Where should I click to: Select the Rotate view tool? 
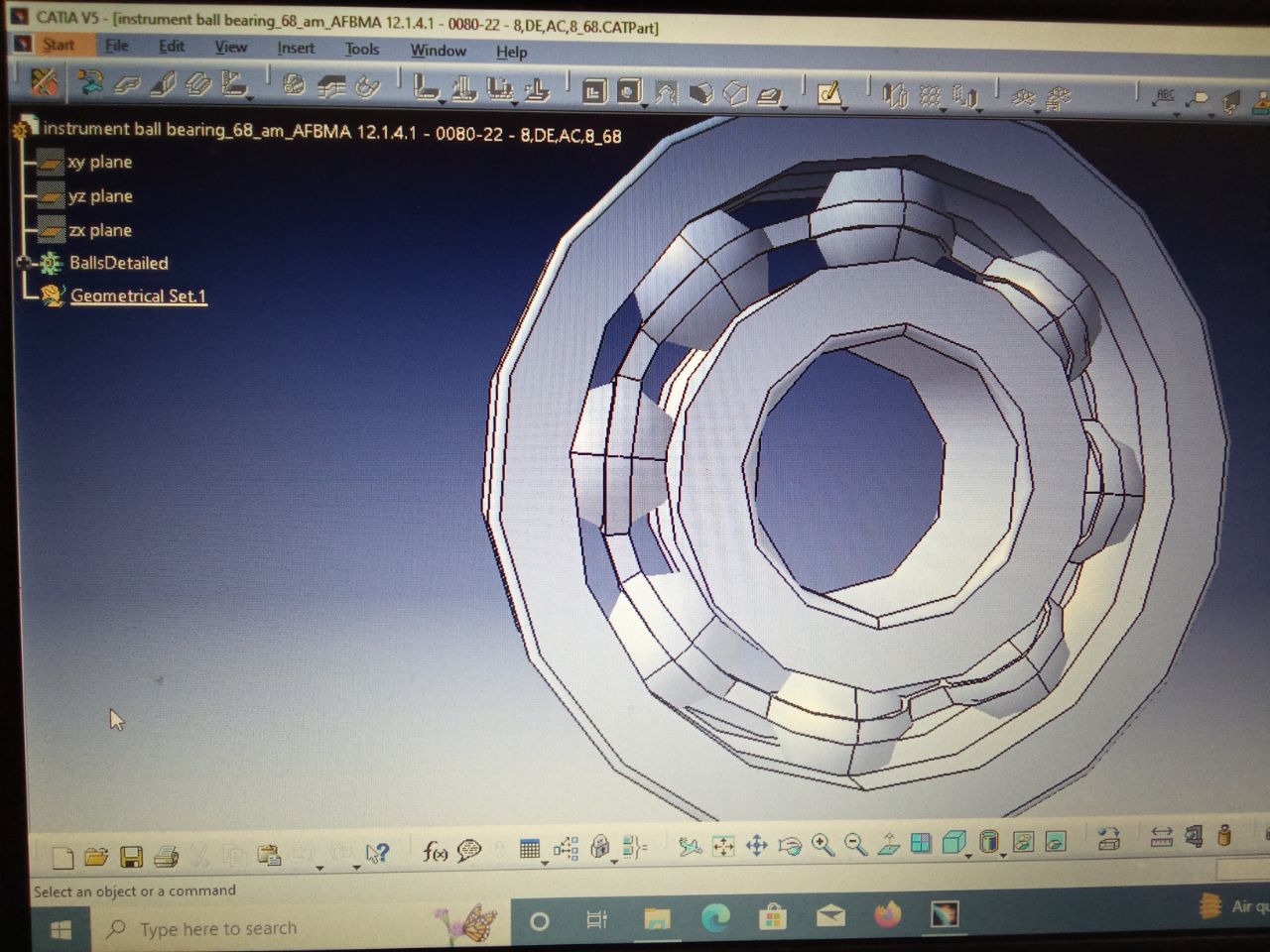point(790,845)
